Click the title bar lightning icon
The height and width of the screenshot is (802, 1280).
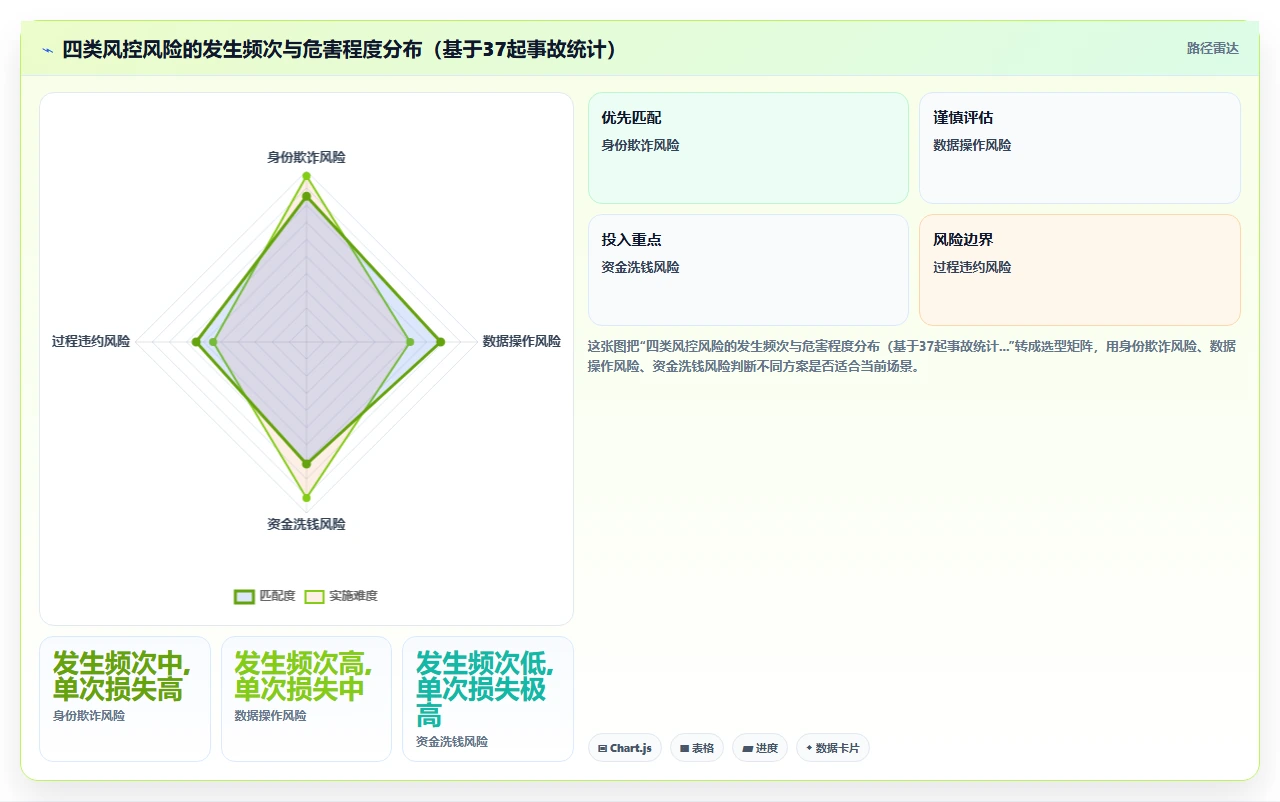point(48,49)
